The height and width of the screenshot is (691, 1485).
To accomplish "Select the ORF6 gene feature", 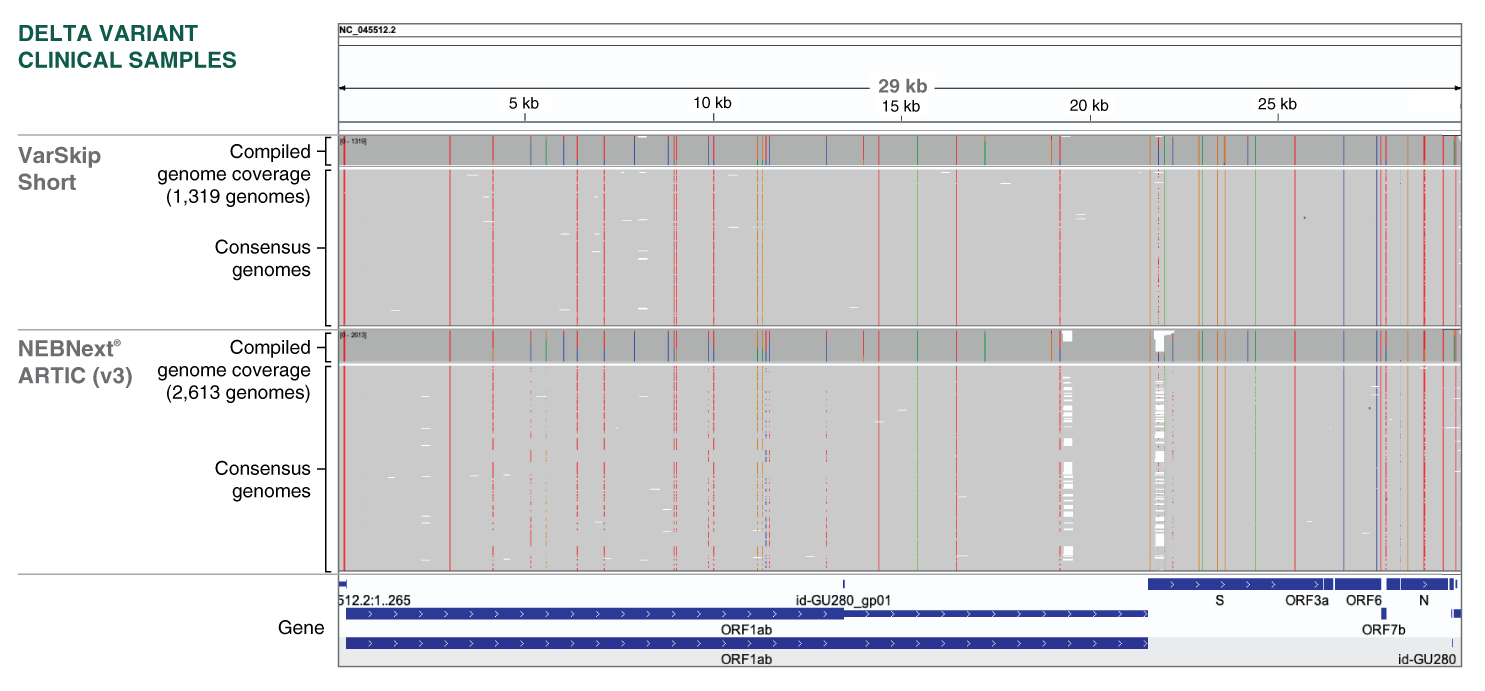I will click(1359, 586).
